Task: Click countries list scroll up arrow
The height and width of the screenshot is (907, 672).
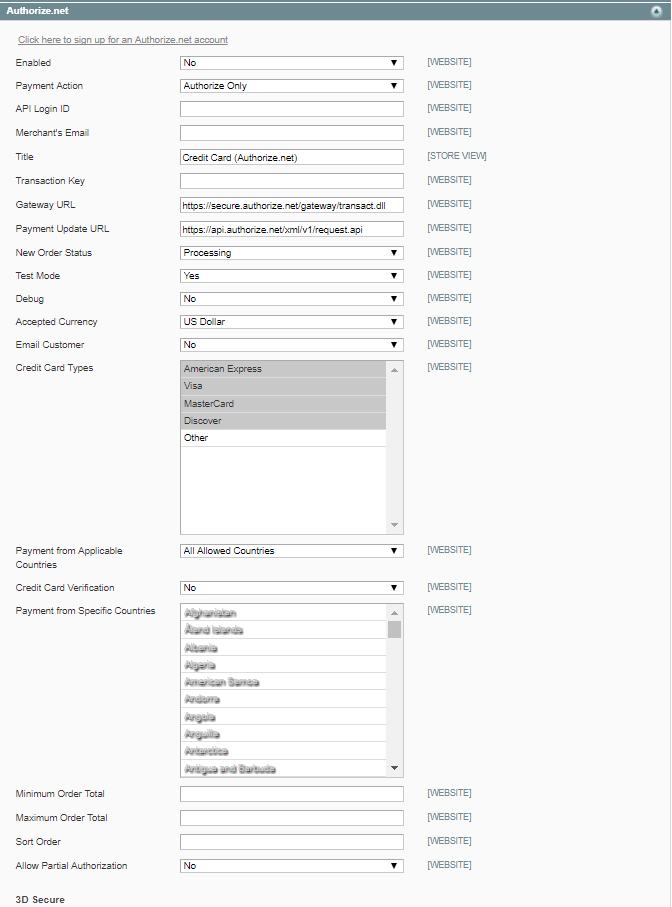Action: pos(394,613)
